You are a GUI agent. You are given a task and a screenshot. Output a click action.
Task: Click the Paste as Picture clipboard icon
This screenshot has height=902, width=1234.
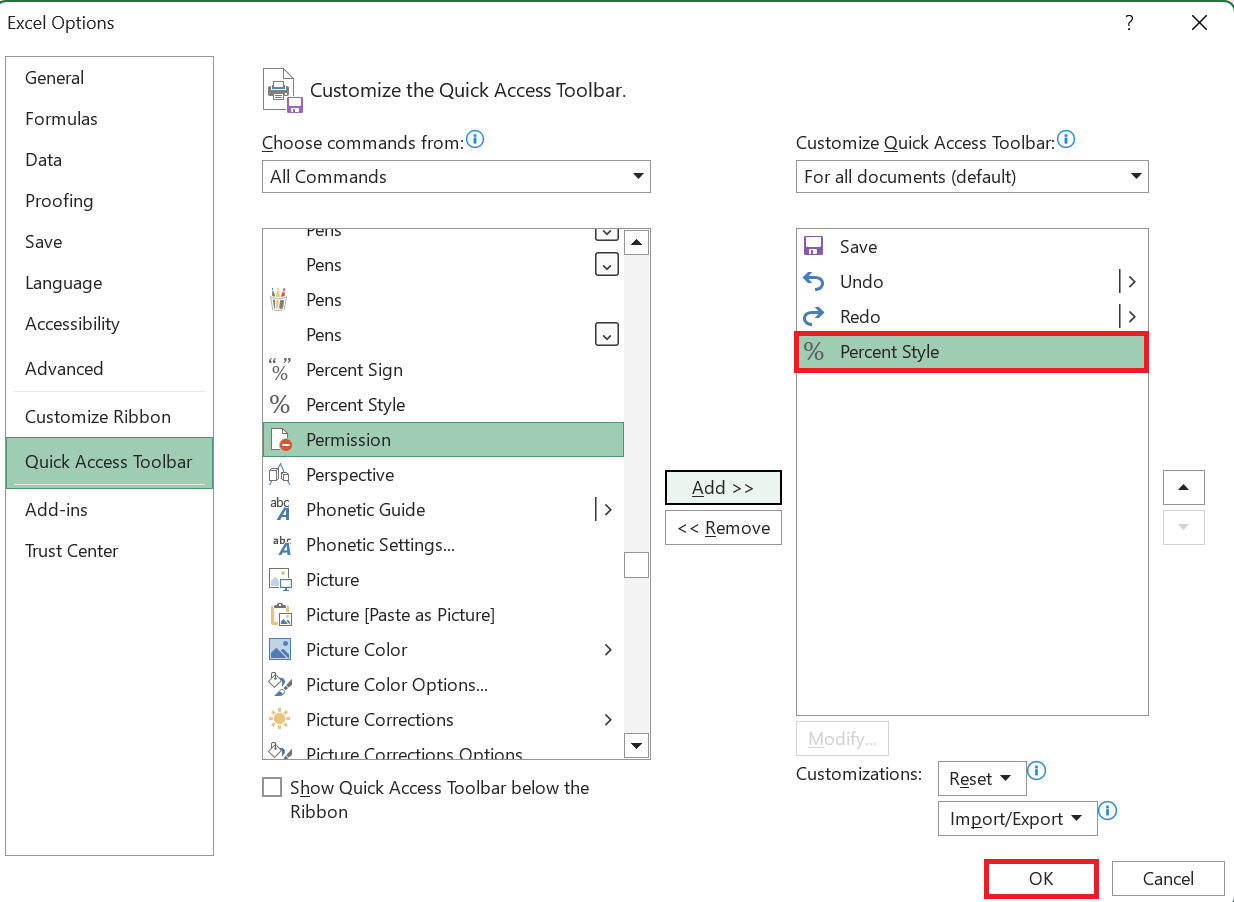pyautogui.click(x=280, y=615)
